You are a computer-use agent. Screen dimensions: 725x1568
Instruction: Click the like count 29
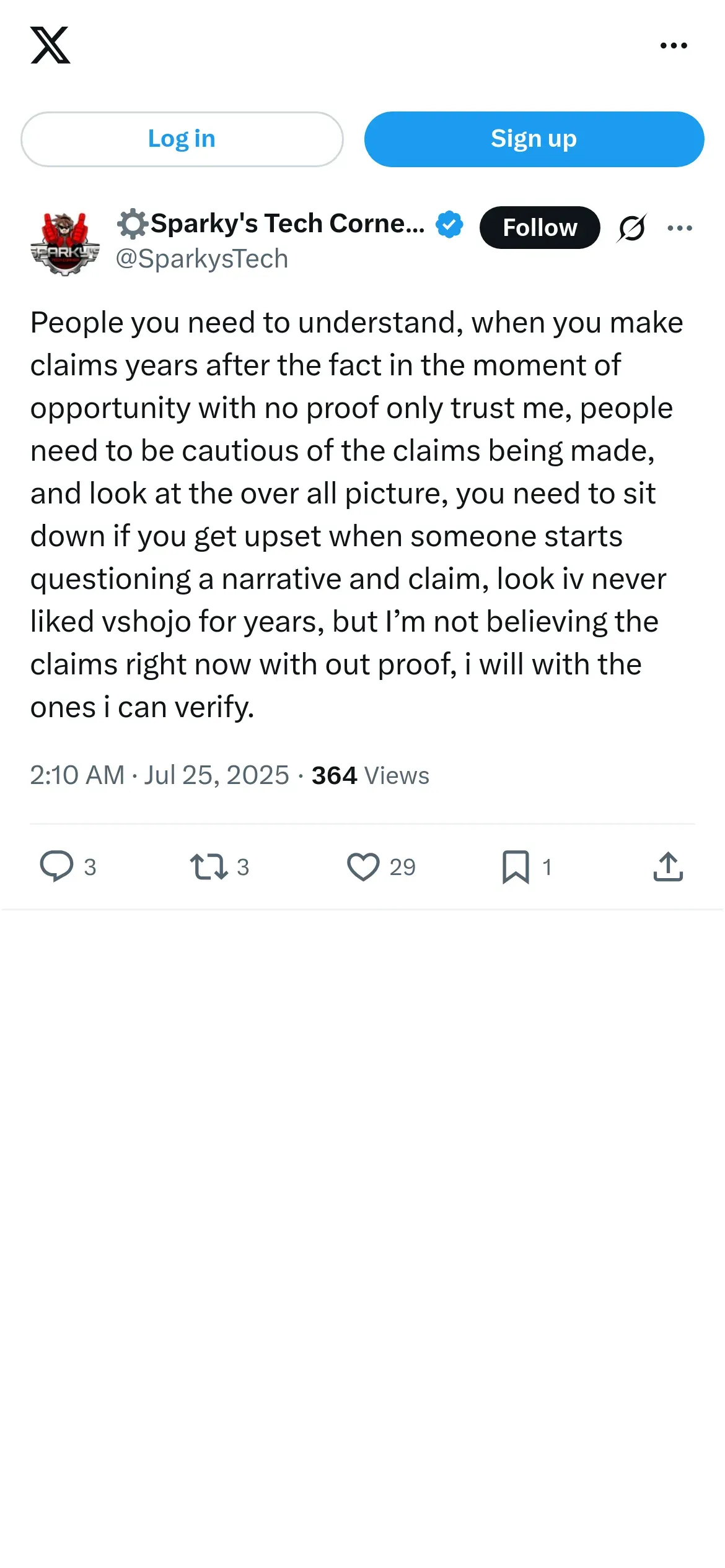click(402, 867)
